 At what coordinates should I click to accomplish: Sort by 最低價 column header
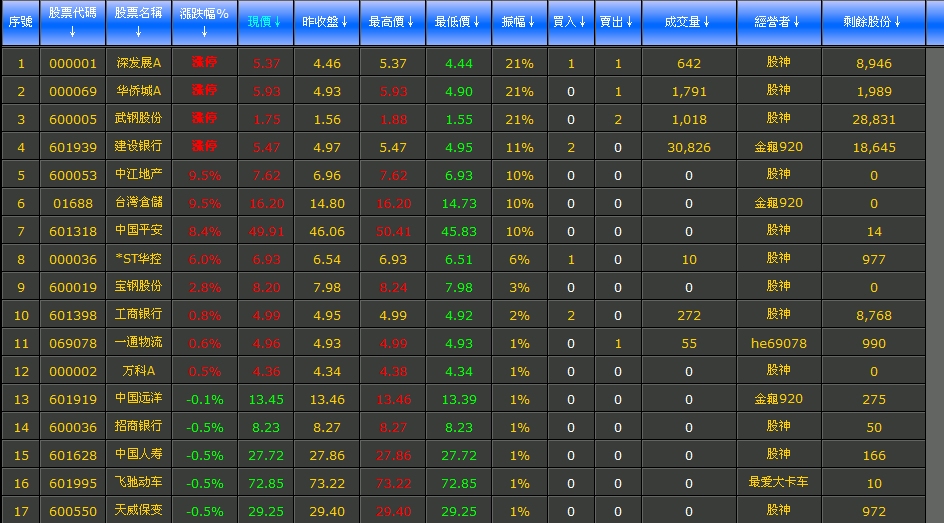[458, 22]
